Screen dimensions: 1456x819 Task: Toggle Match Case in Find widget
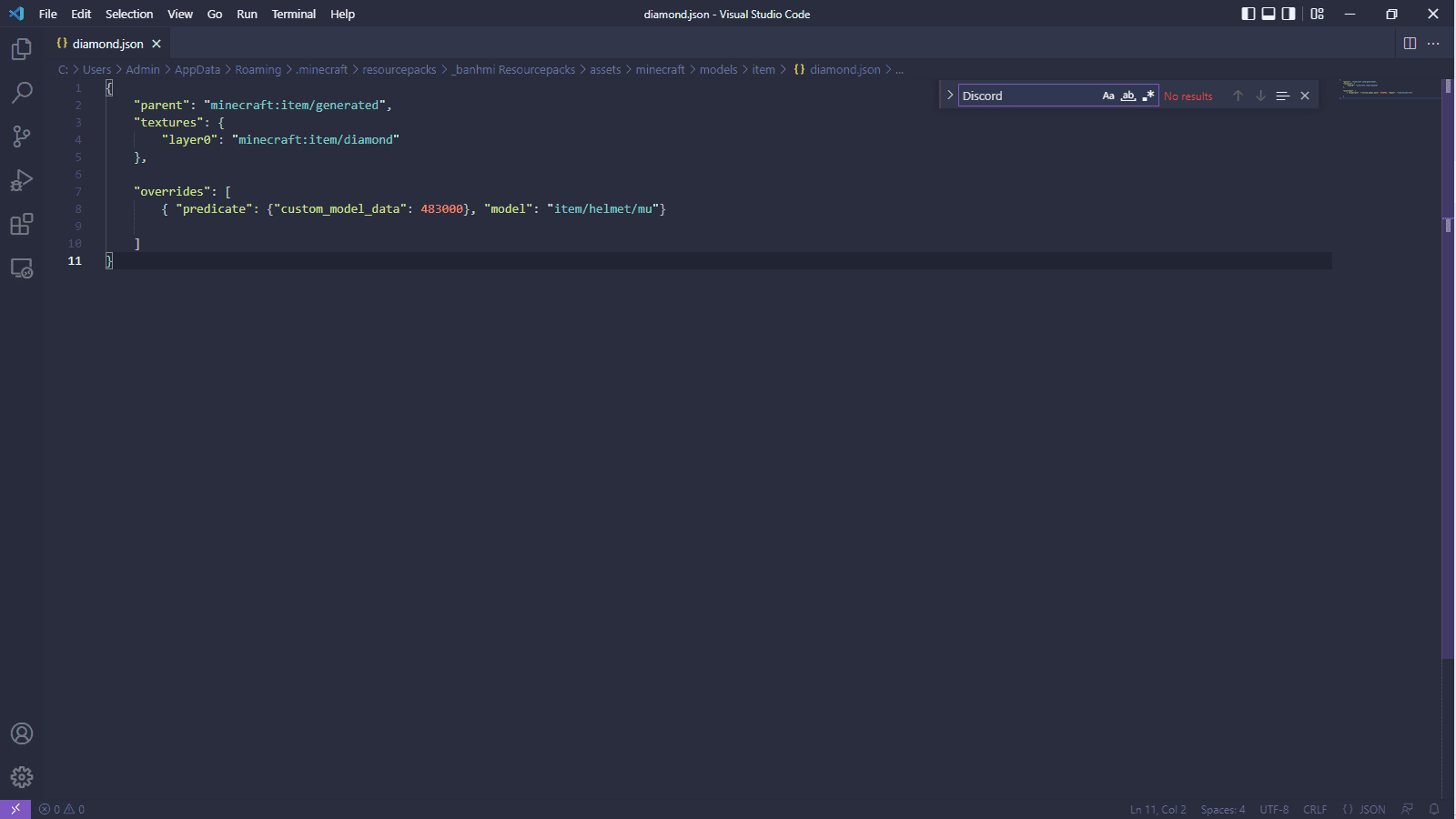click(1108, 96)
